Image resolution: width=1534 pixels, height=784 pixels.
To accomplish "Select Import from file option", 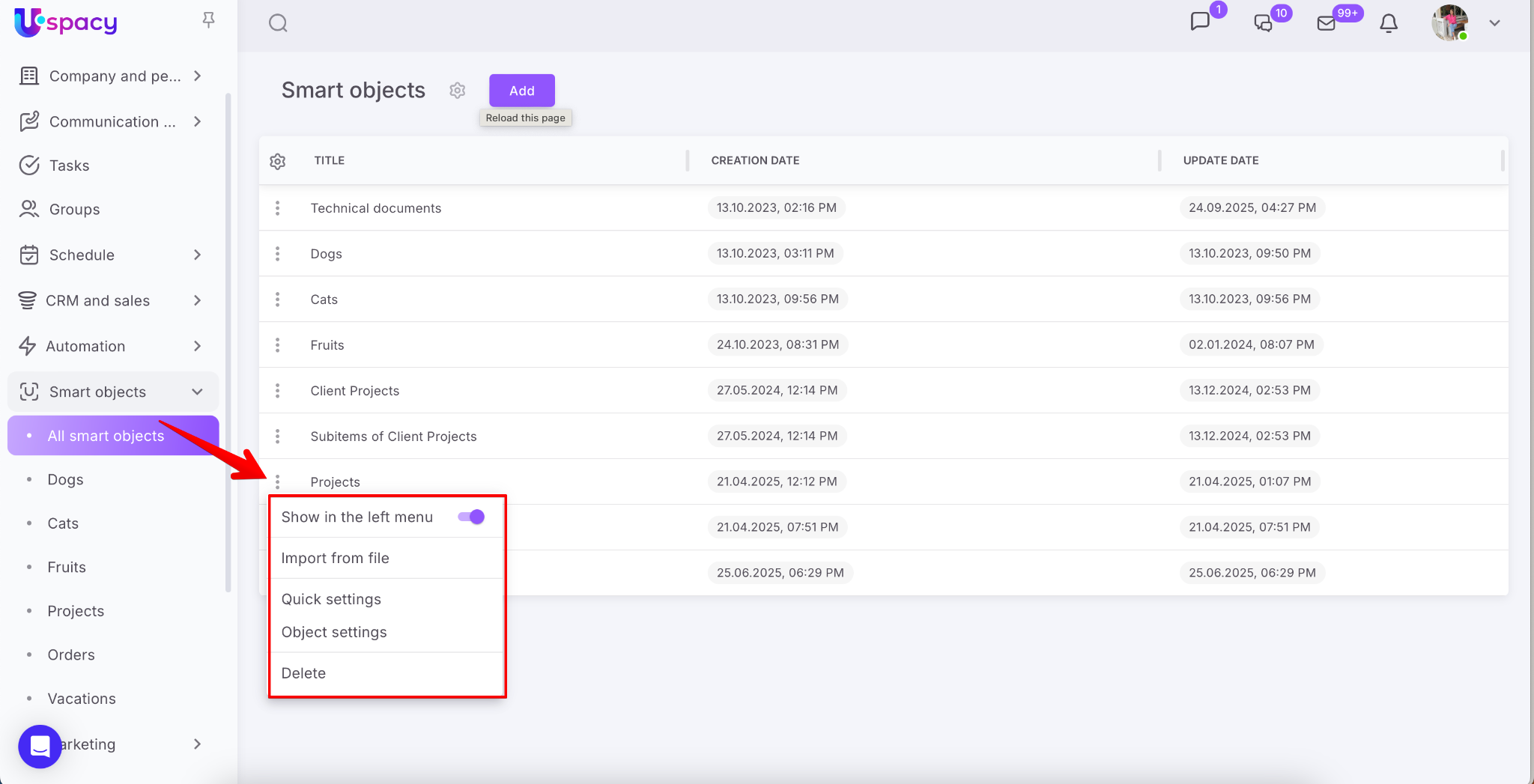I will tap(336, 558).
